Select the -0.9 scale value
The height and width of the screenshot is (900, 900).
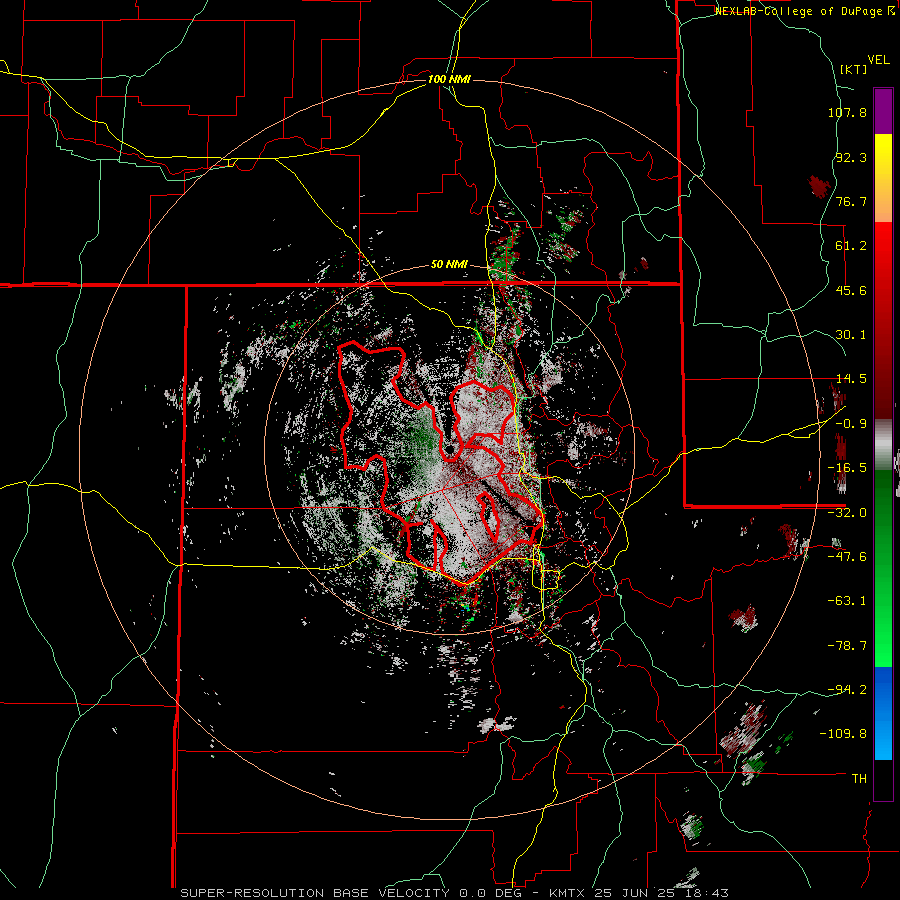[851, 424]
